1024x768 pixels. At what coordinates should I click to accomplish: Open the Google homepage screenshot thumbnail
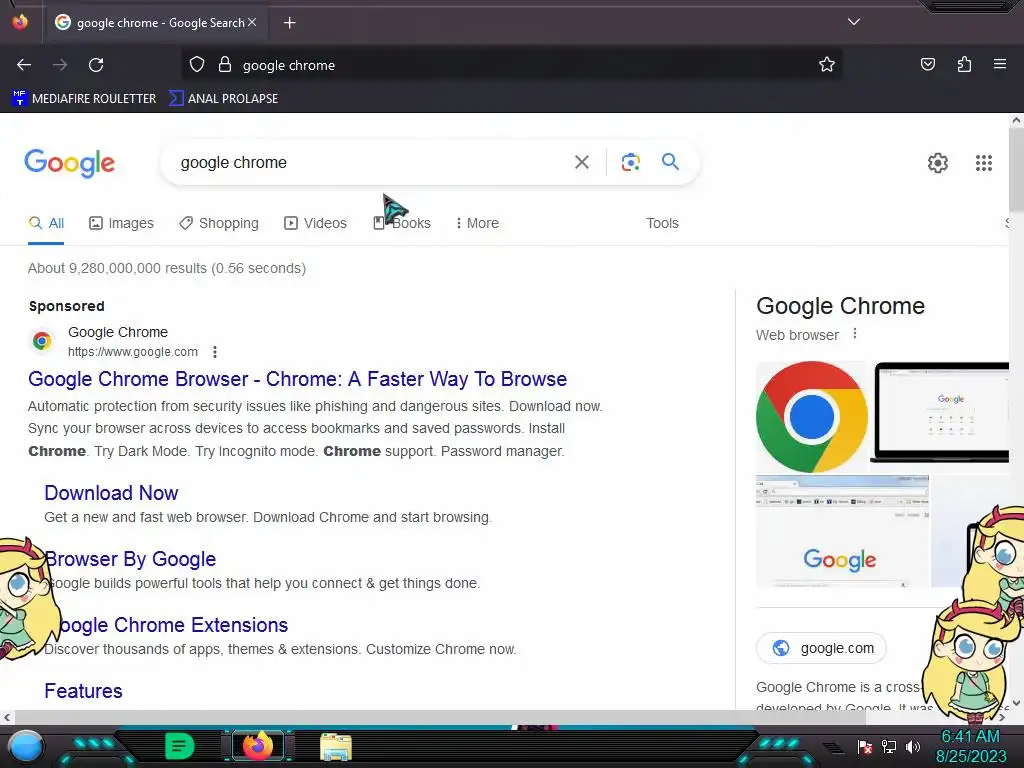[x=842, y=531]
